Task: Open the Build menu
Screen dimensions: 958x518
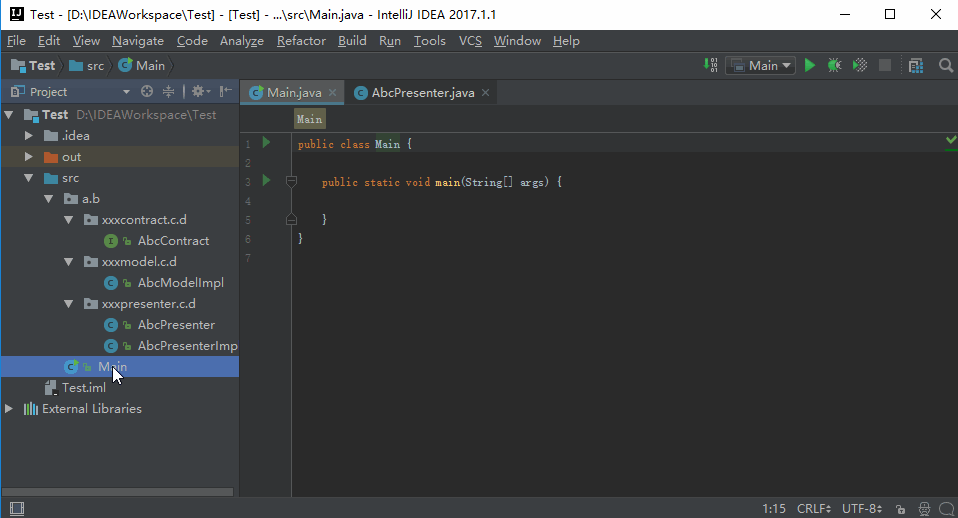Action: click(353, 41)
